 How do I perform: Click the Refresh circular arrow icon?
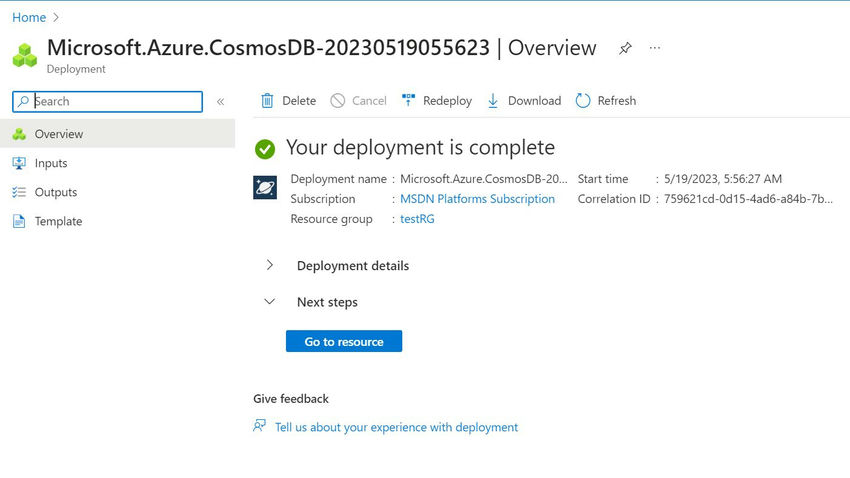(583, 101)
